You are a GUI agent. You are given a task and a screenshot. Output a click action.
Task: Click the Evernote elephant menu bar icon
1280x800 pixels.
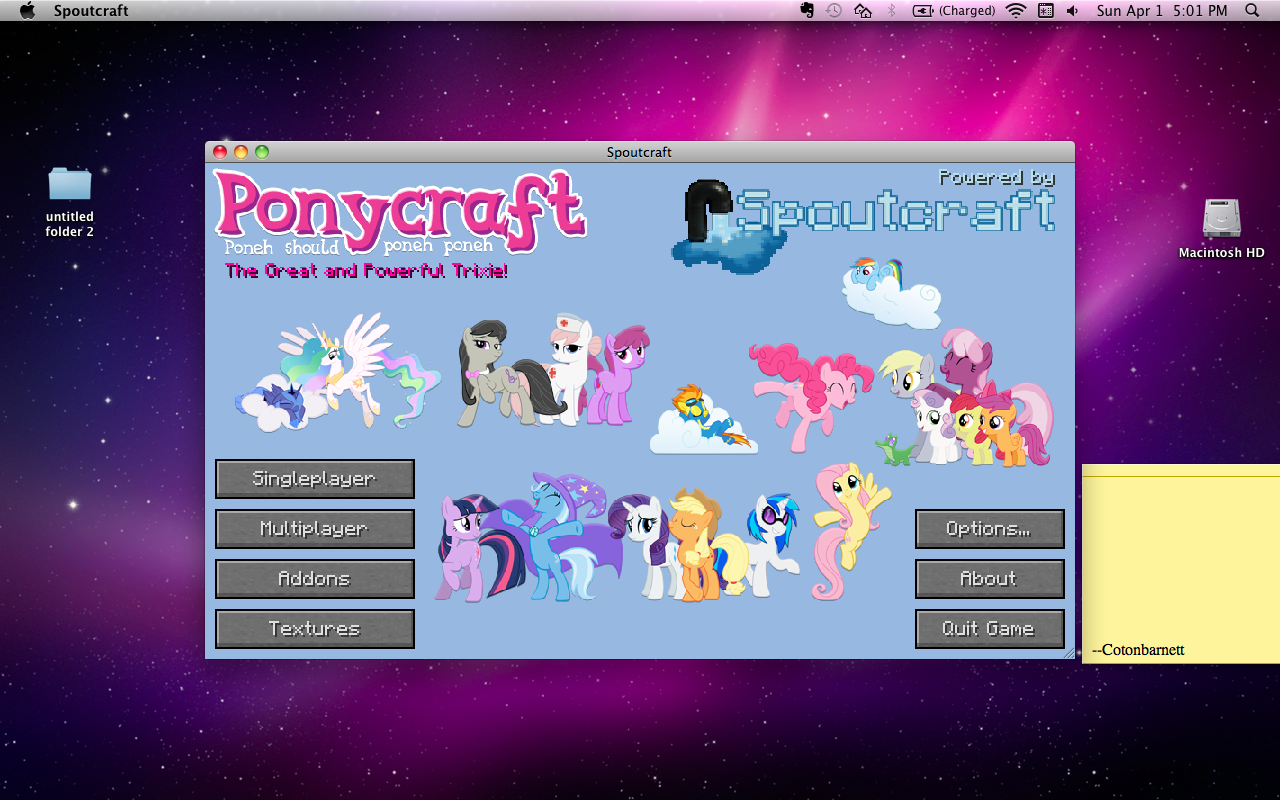807,11
